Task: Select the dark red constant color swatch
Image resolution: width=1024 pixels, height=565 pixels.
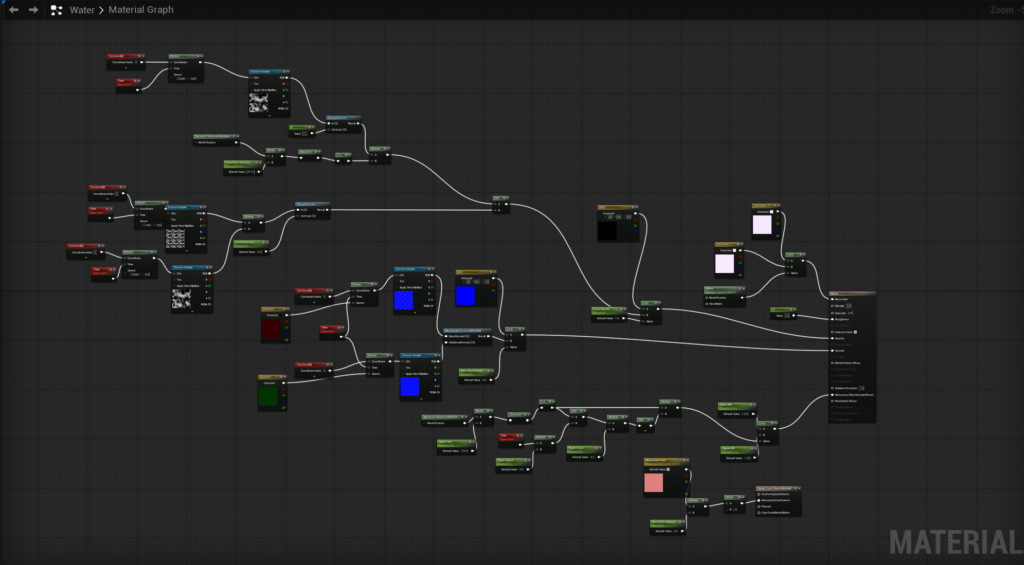Action: pyautogui.click(x=272, y=329)
